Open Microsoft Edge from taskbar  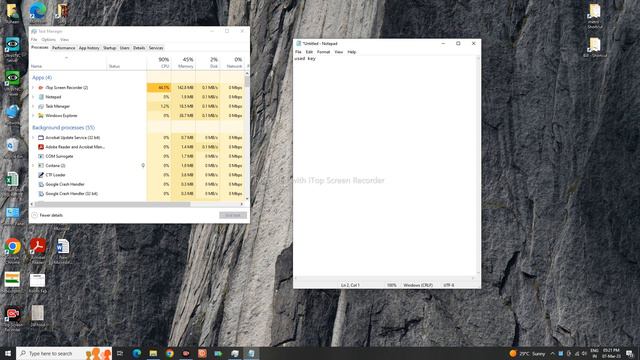[137, 353]
